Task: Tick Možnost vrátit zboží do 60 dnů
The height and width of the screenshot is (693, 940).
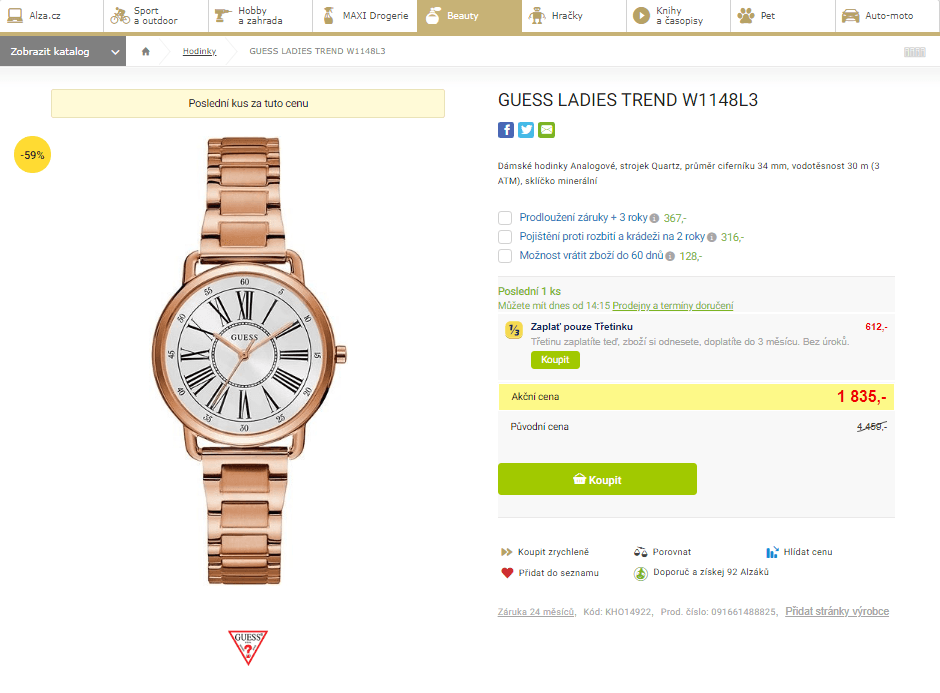Action: [505, 256]
